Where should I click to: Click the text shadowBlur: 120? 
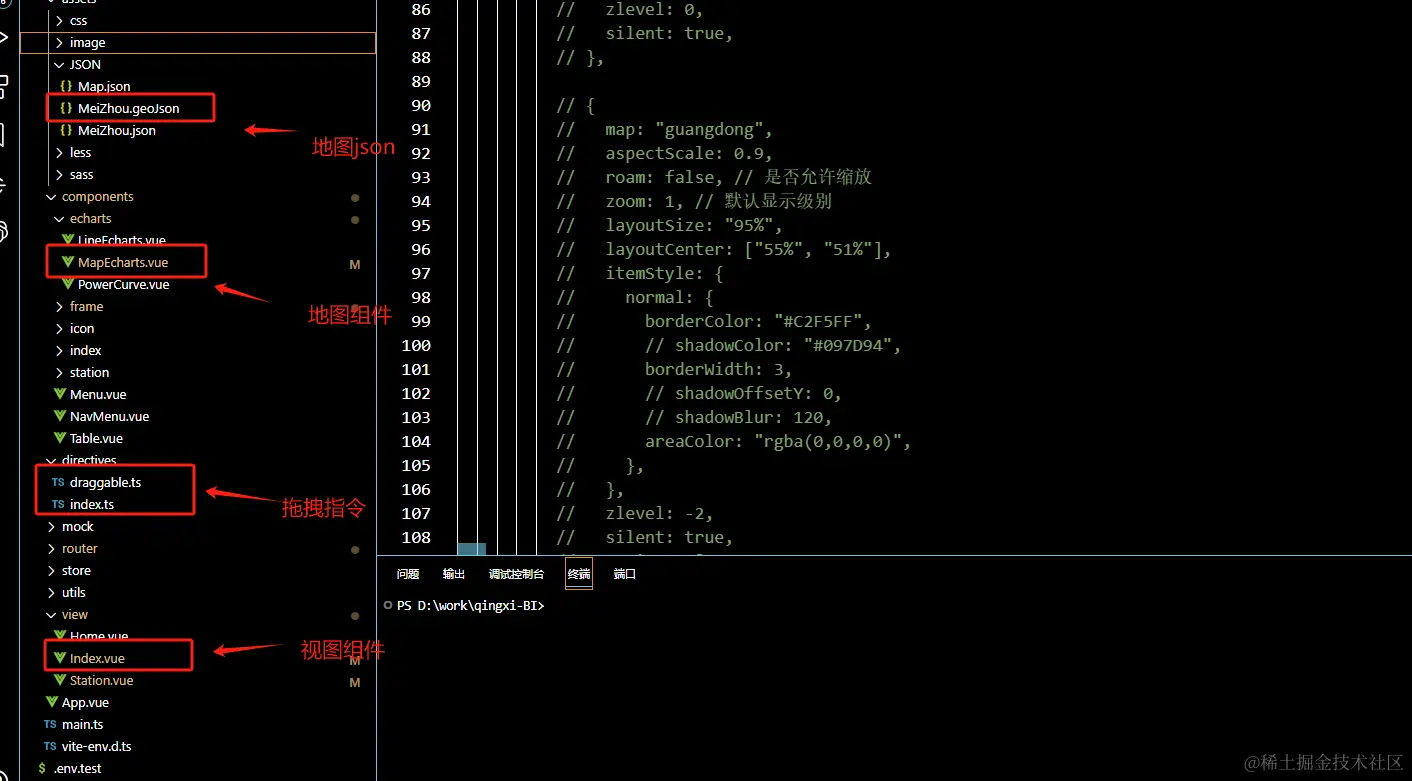[753, 418]
